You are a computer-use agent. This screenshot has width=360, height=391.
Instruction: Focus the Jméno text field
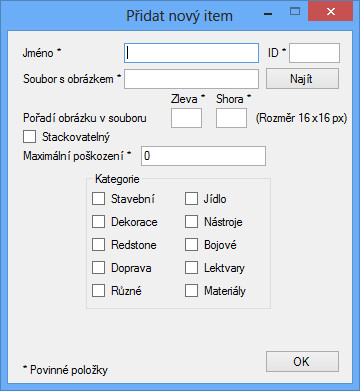(x=191, y=53)
